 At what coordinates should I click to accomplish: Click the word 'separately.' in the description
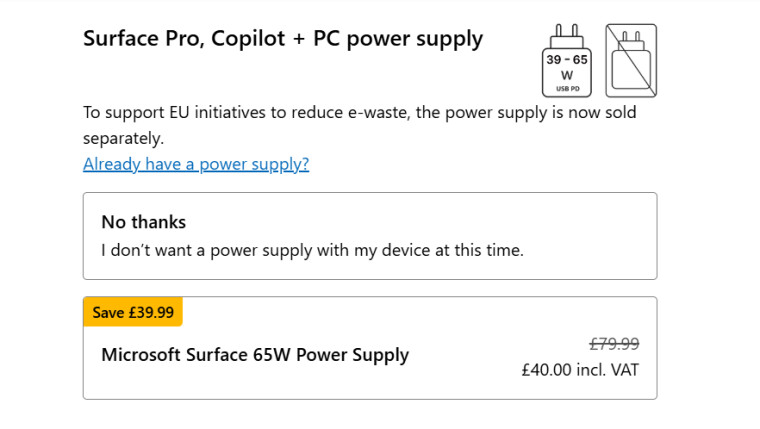[124, 139]
